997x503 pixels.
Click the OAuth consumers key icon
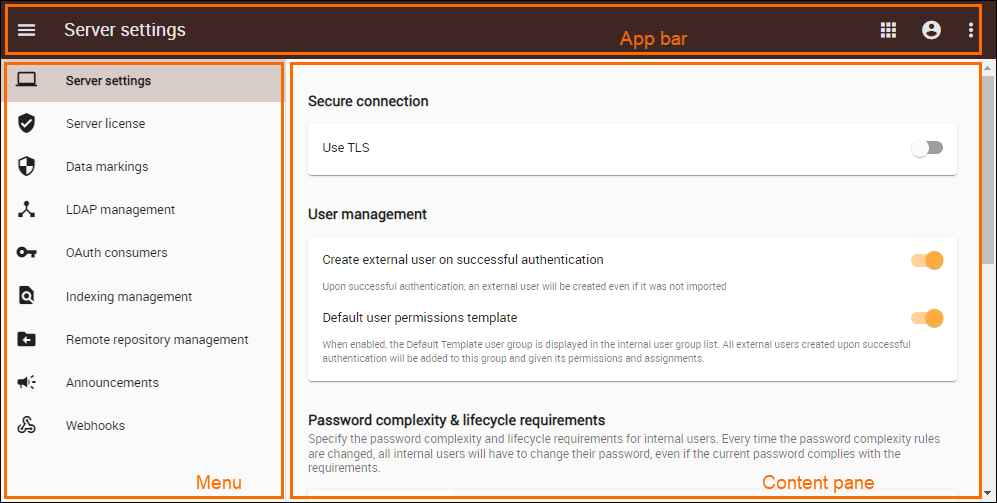(x=27, y=252)
